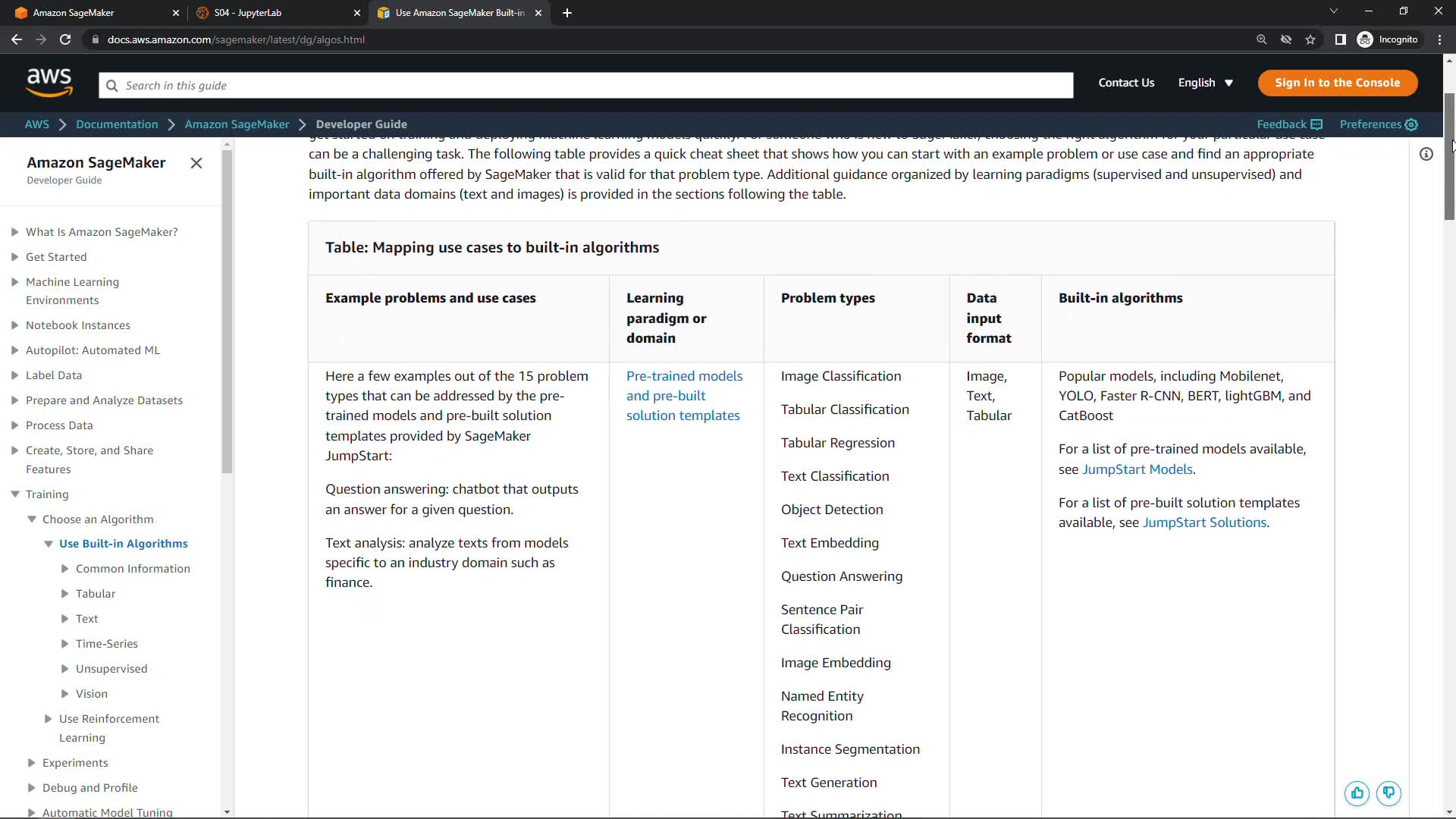Reload the page

point(65,39)
